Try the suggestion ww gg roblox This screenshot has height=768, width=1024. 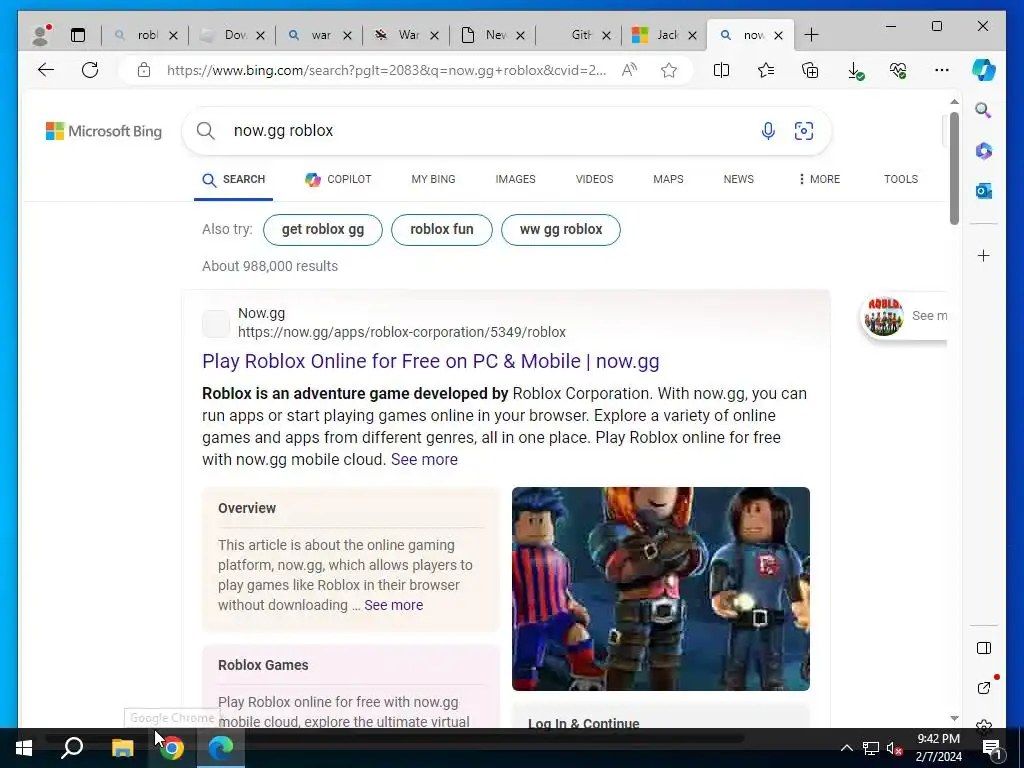(561, 229)
